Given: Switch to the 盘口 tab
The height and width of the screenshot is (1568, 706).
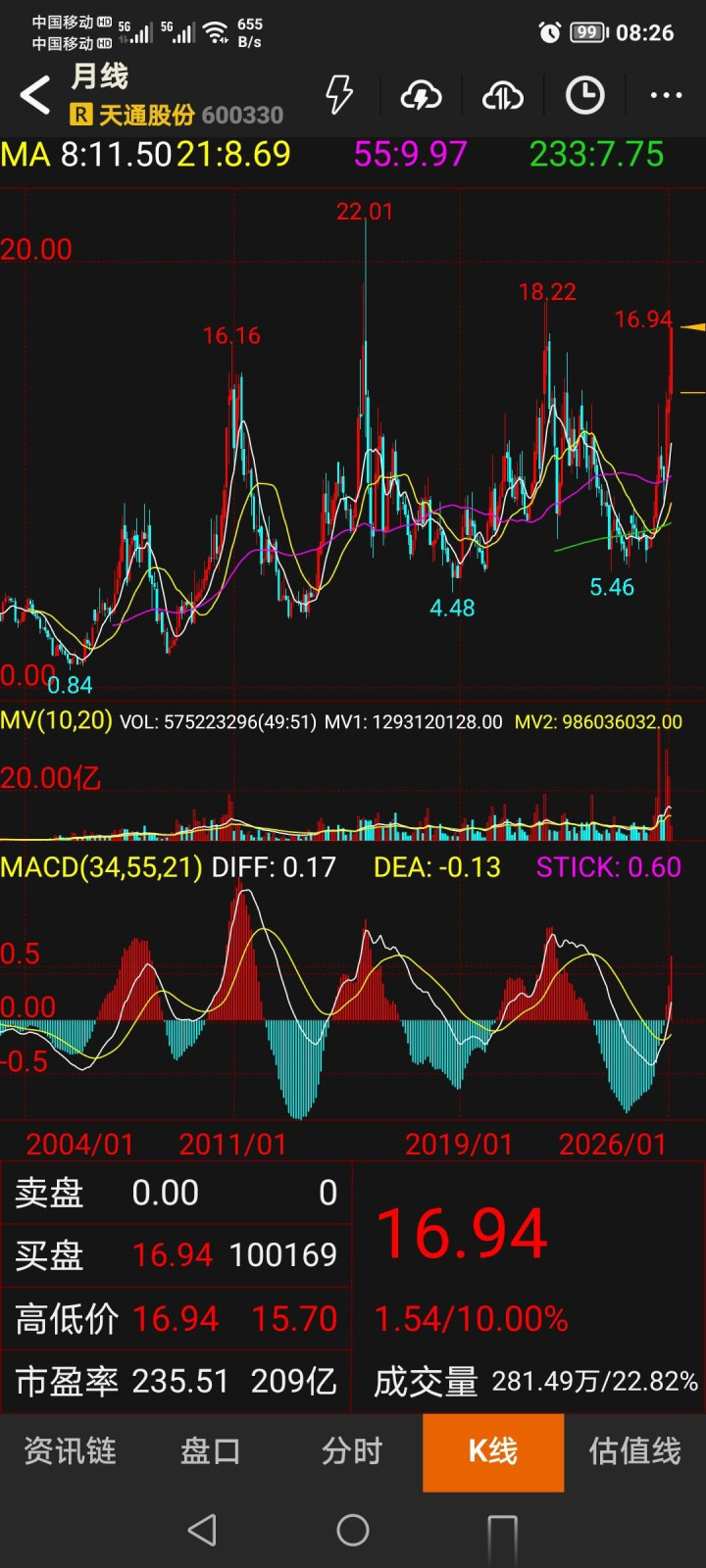Looking at the screenshot, I should [x=211, y=1451].
